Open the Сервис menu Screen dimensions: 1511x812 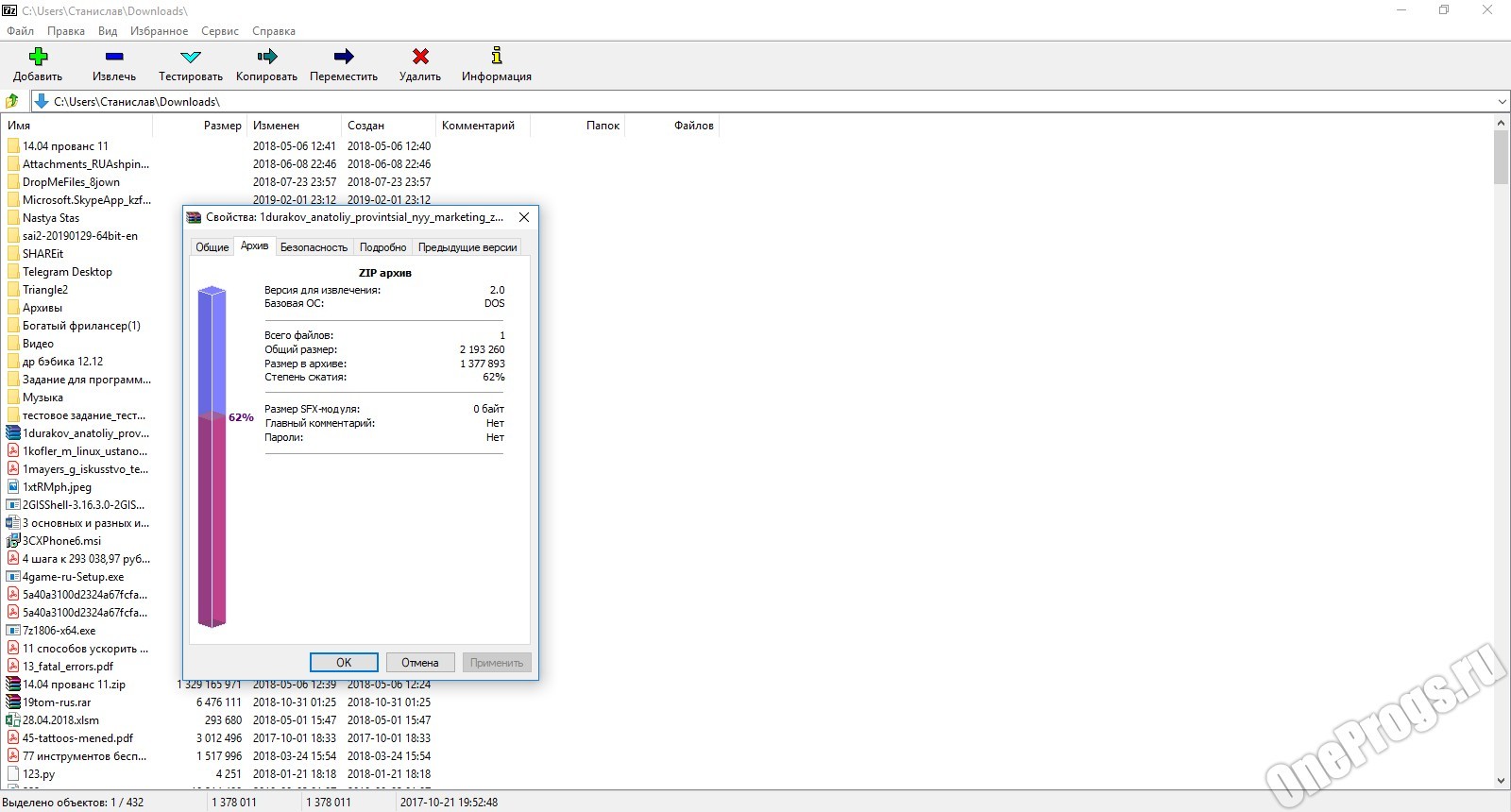point(220,31)
